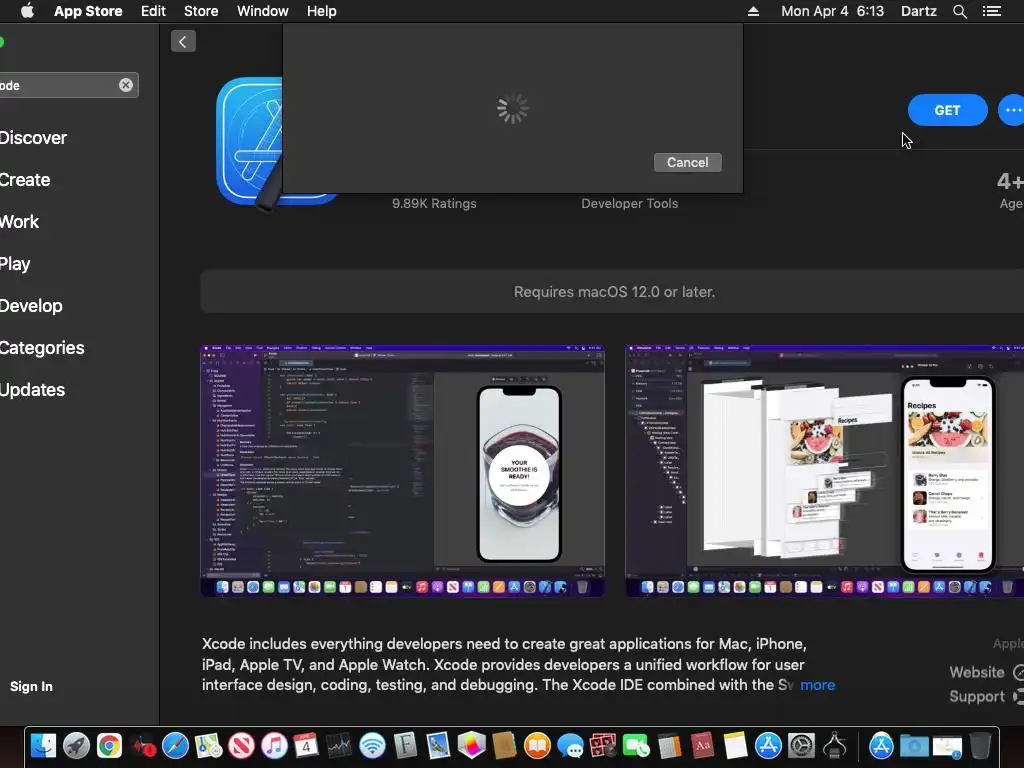
Task: Click 'Requires macOS 12.0 or later.' notice
Action: [615, 292]
